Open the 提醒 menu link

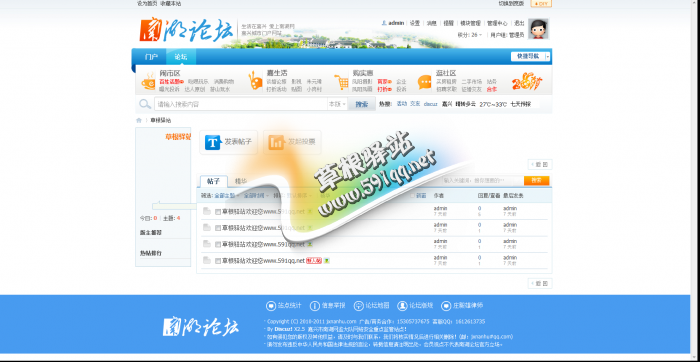pos(448,23)
